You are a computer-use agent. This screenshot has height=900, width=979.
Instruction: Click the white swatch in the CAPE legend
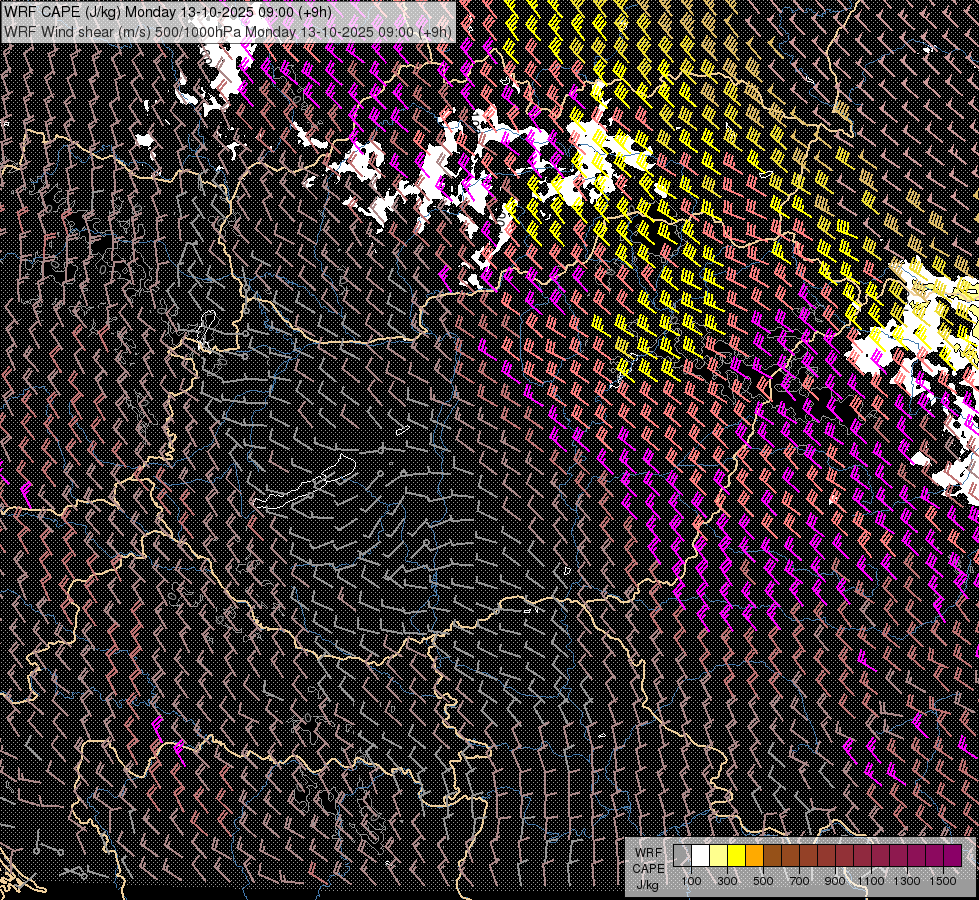click(700, 855)
